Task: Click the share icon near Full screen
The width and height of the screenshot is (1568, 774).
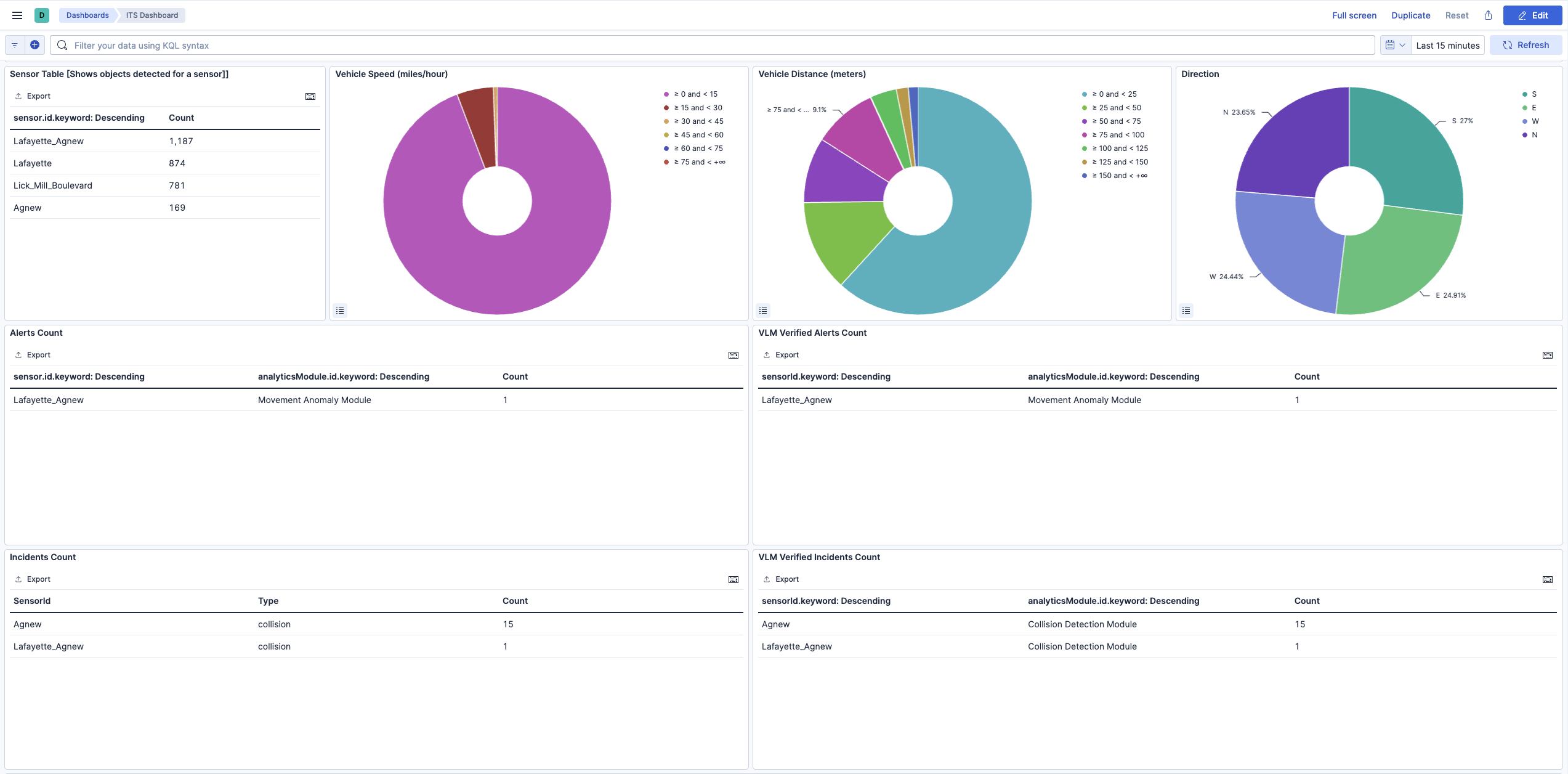Action: [1488, 15]
